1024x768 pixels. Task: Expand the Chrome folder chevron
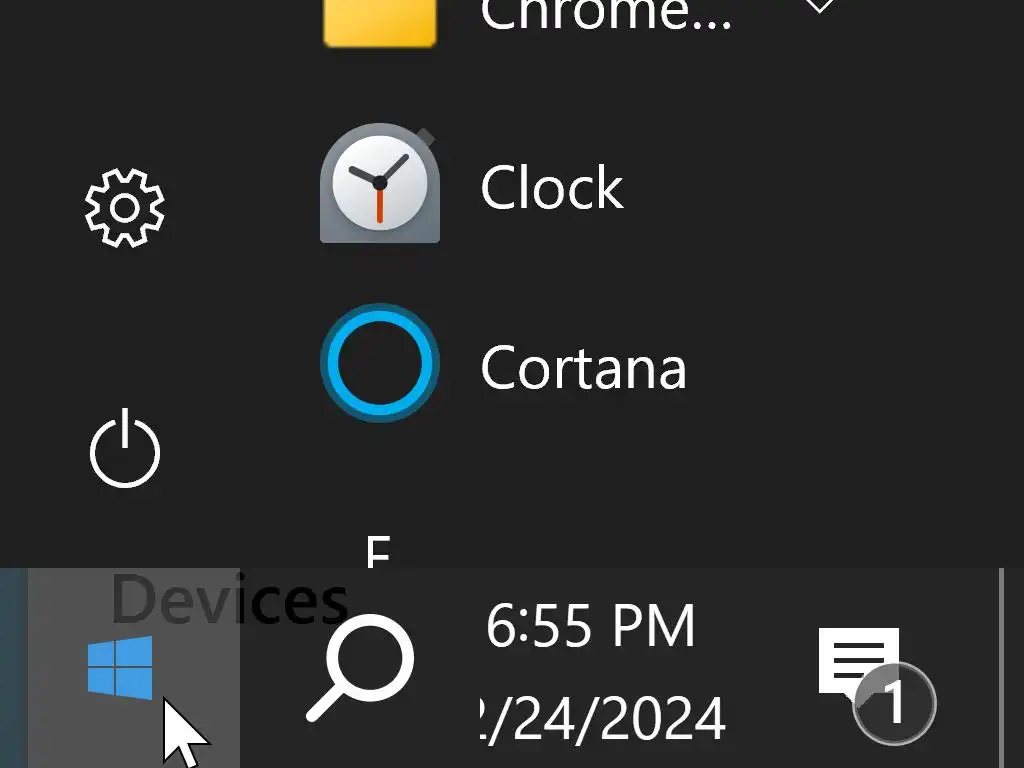point(819,8)
